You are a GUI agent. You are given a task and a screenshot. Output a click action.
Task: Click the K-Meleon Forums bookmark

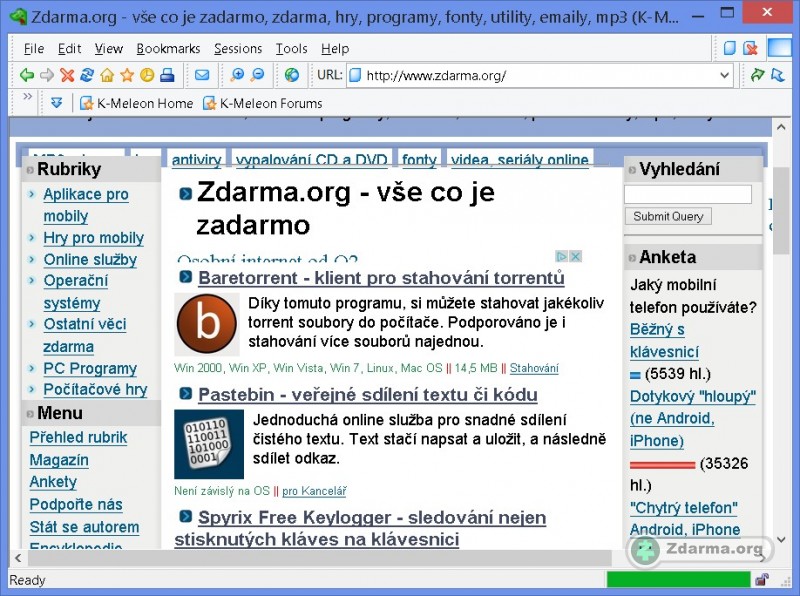[x=263, y=103]
